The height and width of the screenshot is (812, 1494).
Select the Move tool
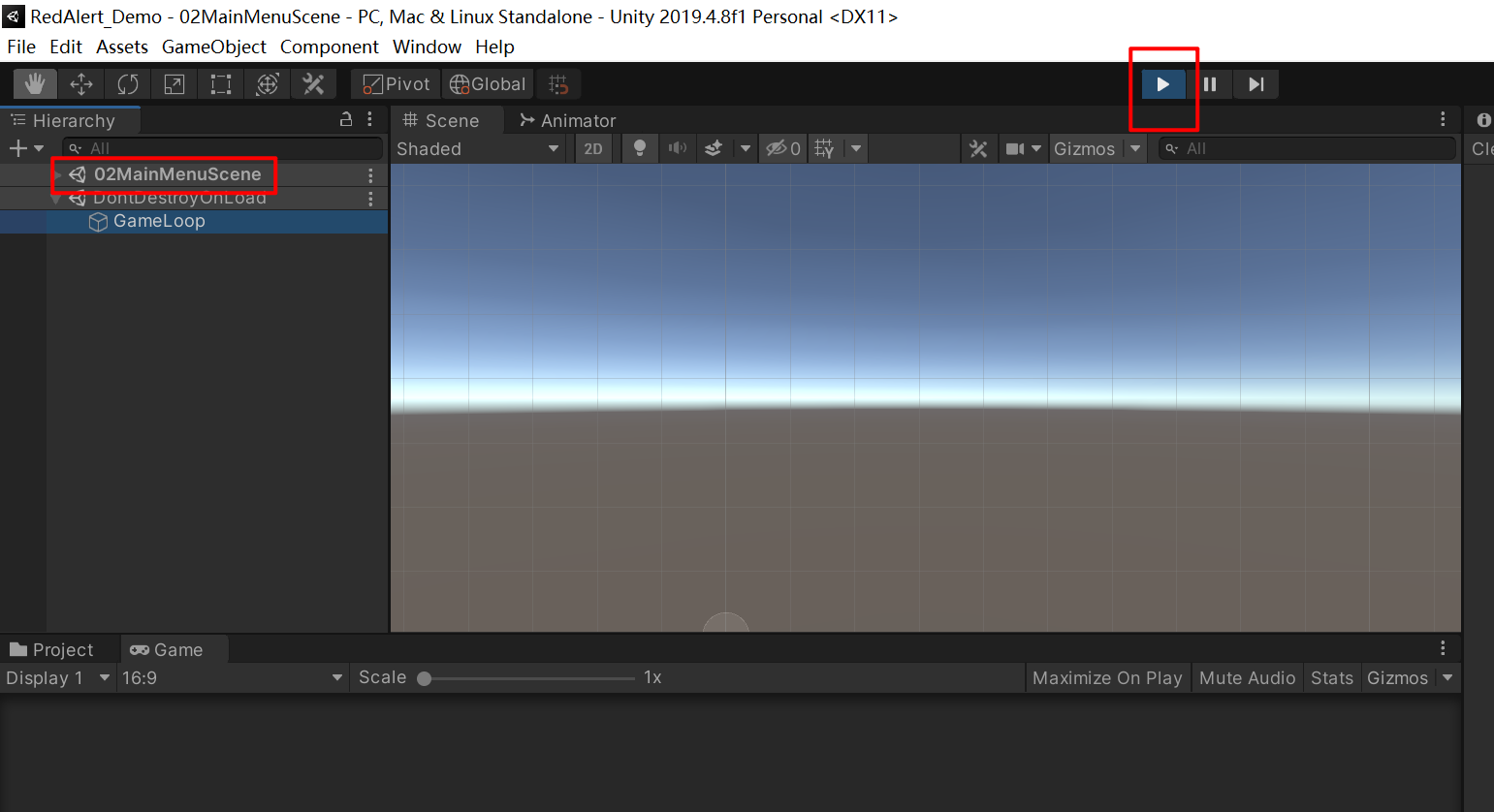81,84
